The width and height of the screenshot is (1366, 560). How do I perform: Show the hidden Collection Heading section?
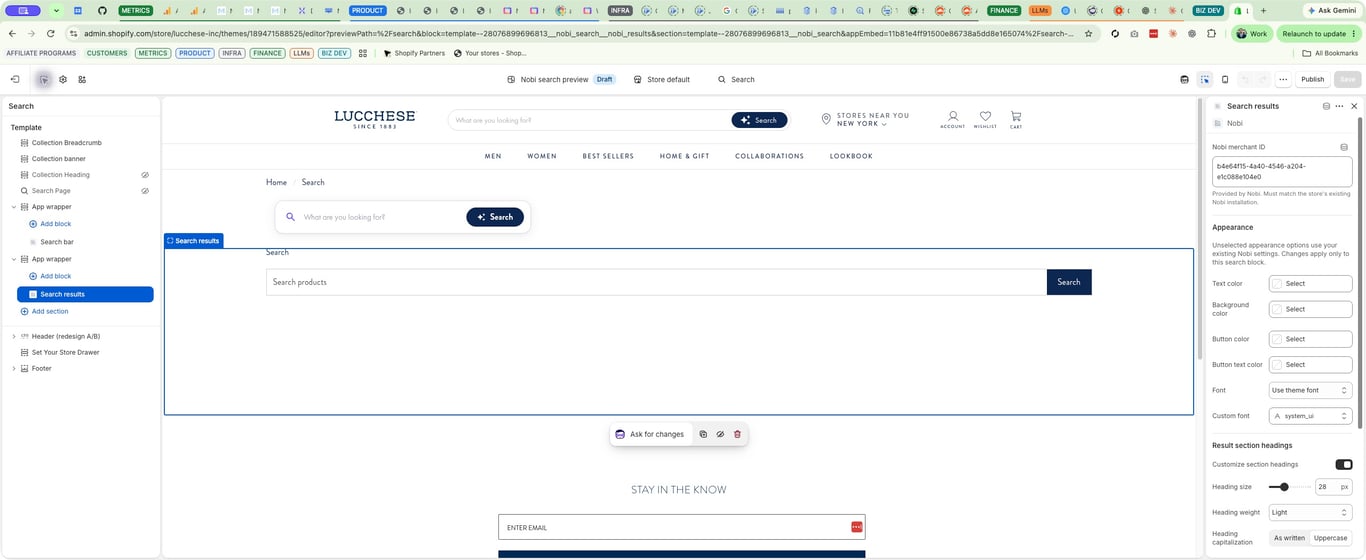pos(145,175)
